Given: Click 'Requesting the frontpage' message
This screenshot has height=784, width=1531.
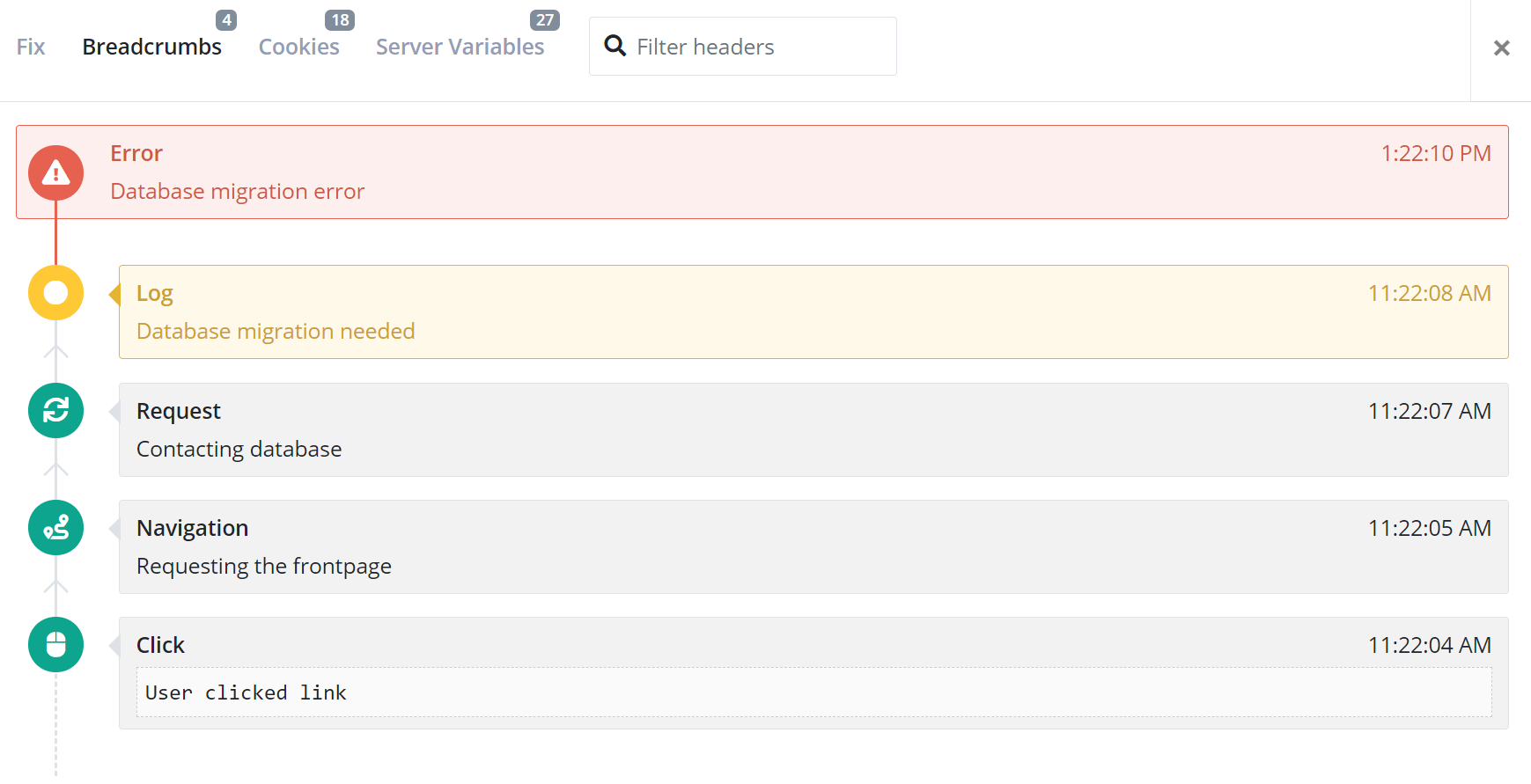Looking at the screenshot, I should [x=264, y=566].
